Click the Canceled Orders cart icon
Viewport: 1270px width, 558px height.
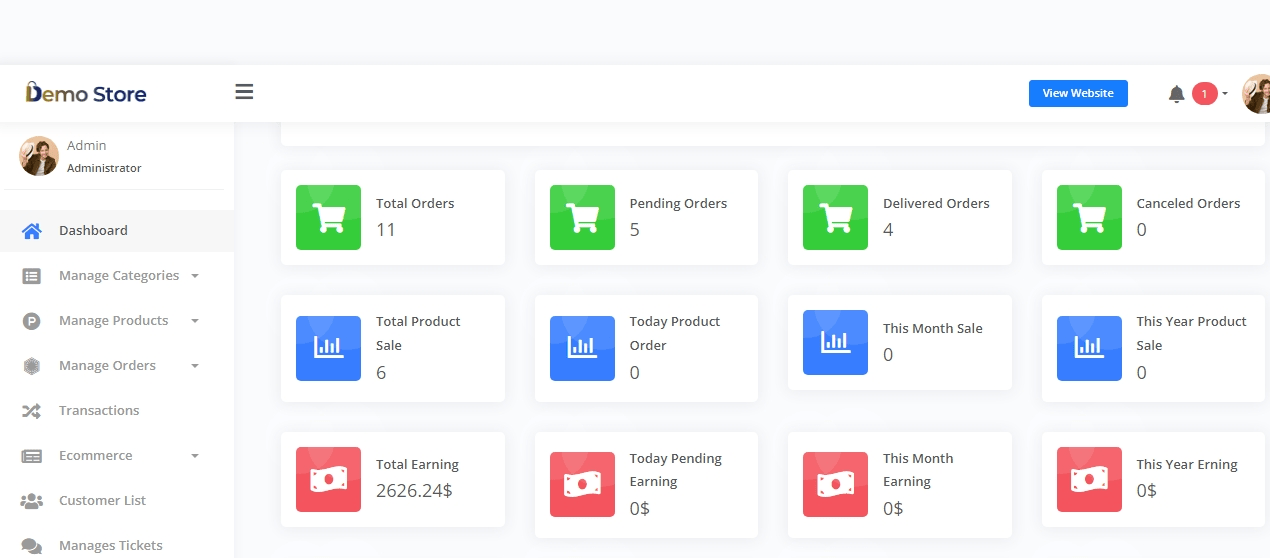(1089, 217)
